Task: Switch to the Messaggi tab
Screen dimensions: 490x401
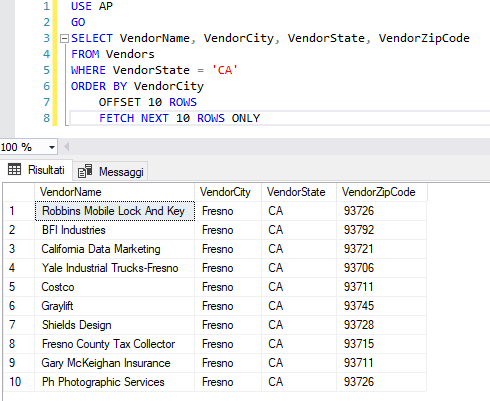Action: (110, 172)
